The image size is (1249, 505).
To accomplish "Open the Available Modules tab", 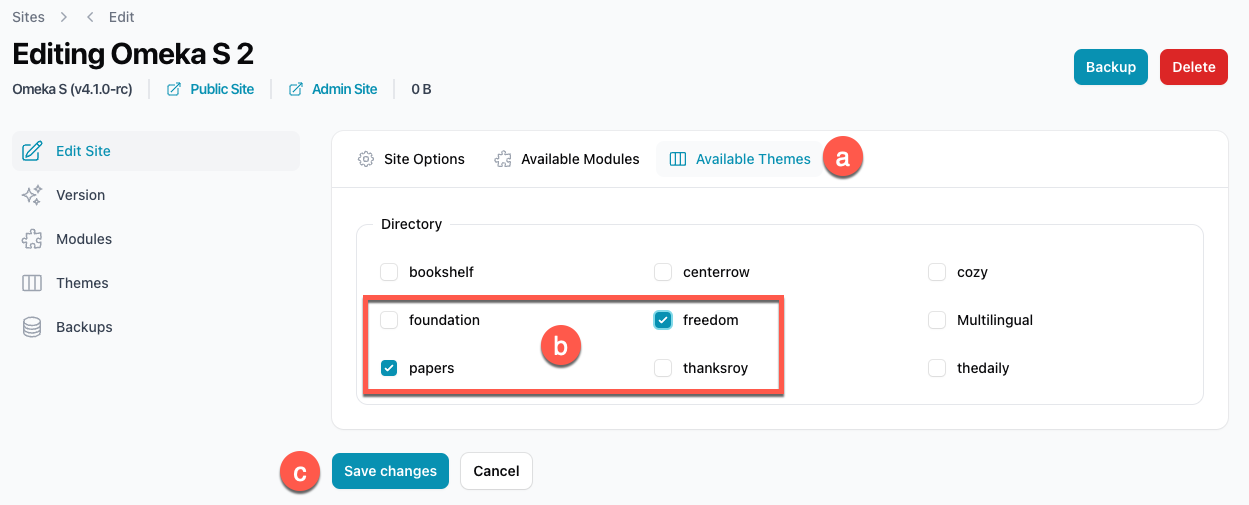I will 567,159.
